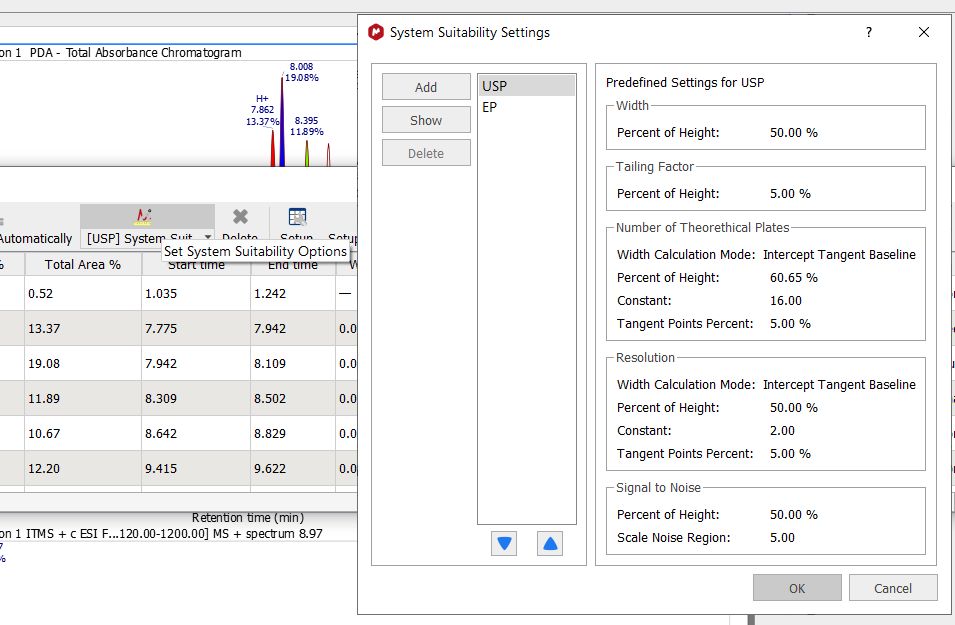Move selected setting up with blue up arrow
This screenshot has height=625, width=955.
click(x=549, y=543)
